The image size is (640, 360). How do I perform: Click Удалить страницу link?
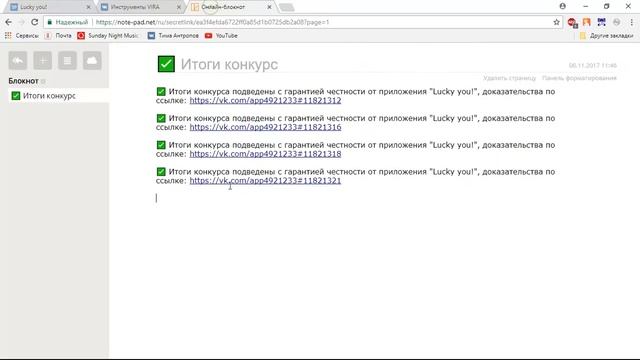click(509, 78)
